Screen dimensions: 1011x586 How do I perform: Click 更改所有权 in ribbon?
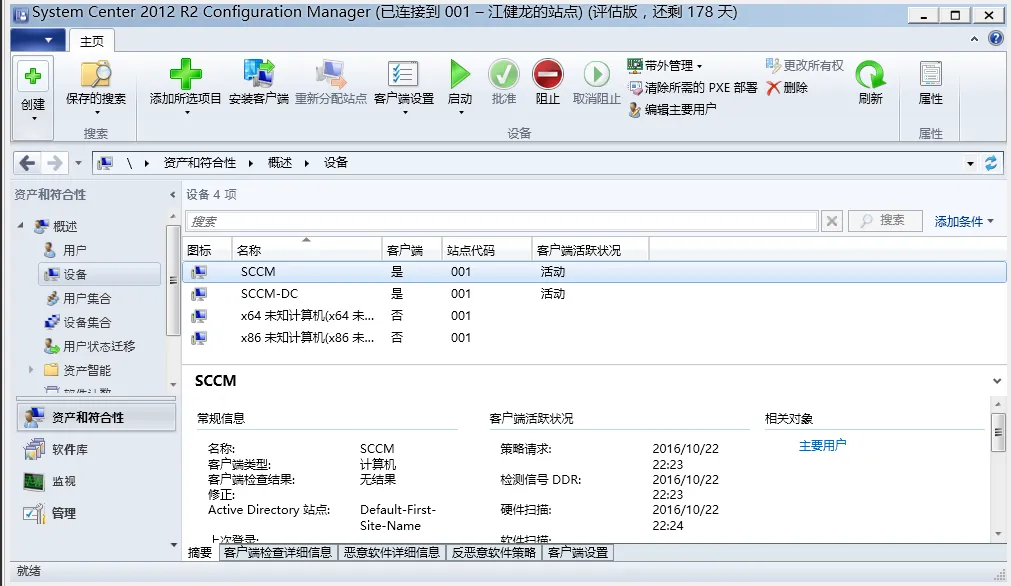click(x=805, y=65)
